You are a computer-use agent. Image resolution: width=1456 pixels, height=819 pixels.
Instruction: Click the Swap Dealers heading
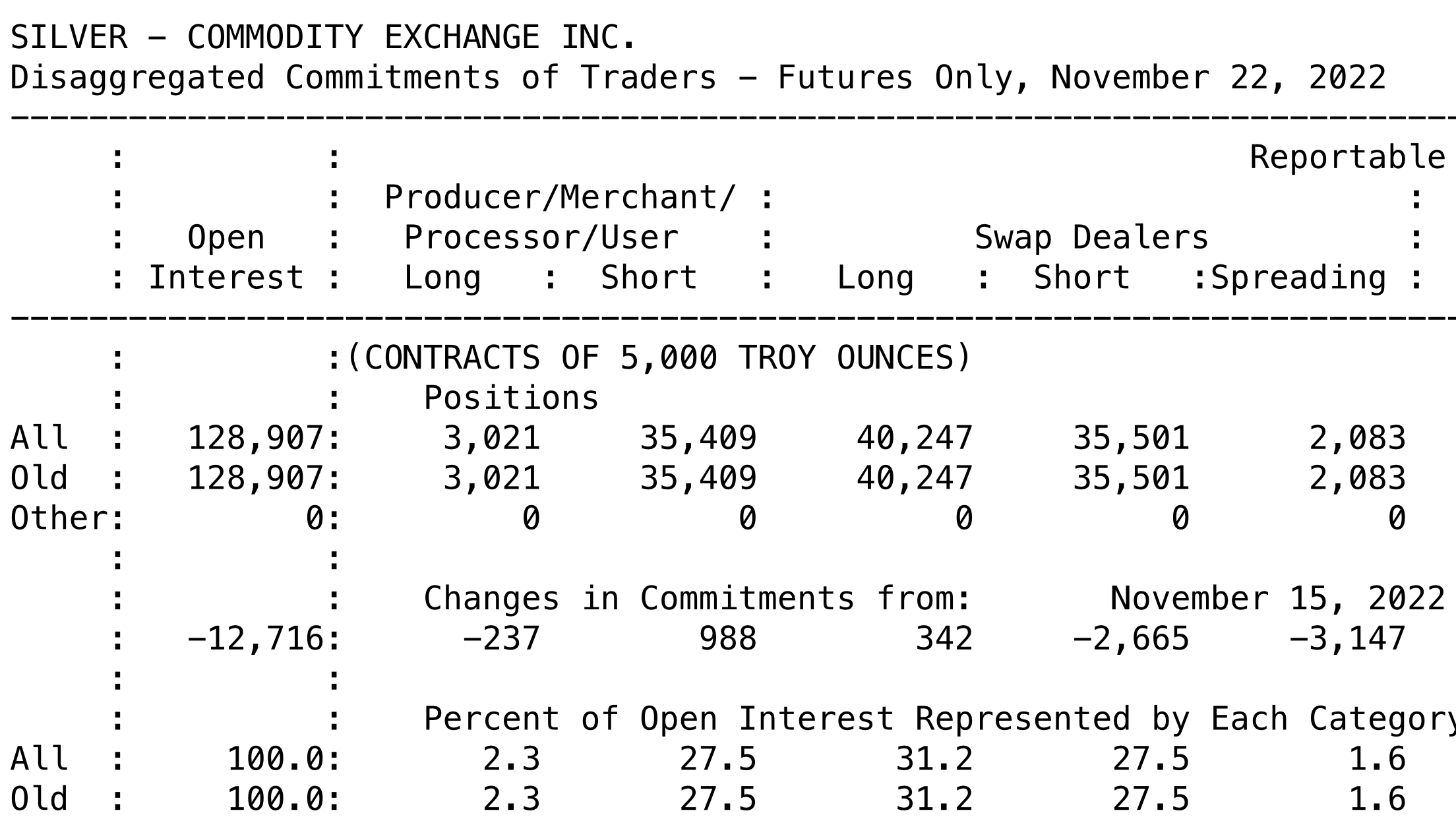tap(1092, 238)
